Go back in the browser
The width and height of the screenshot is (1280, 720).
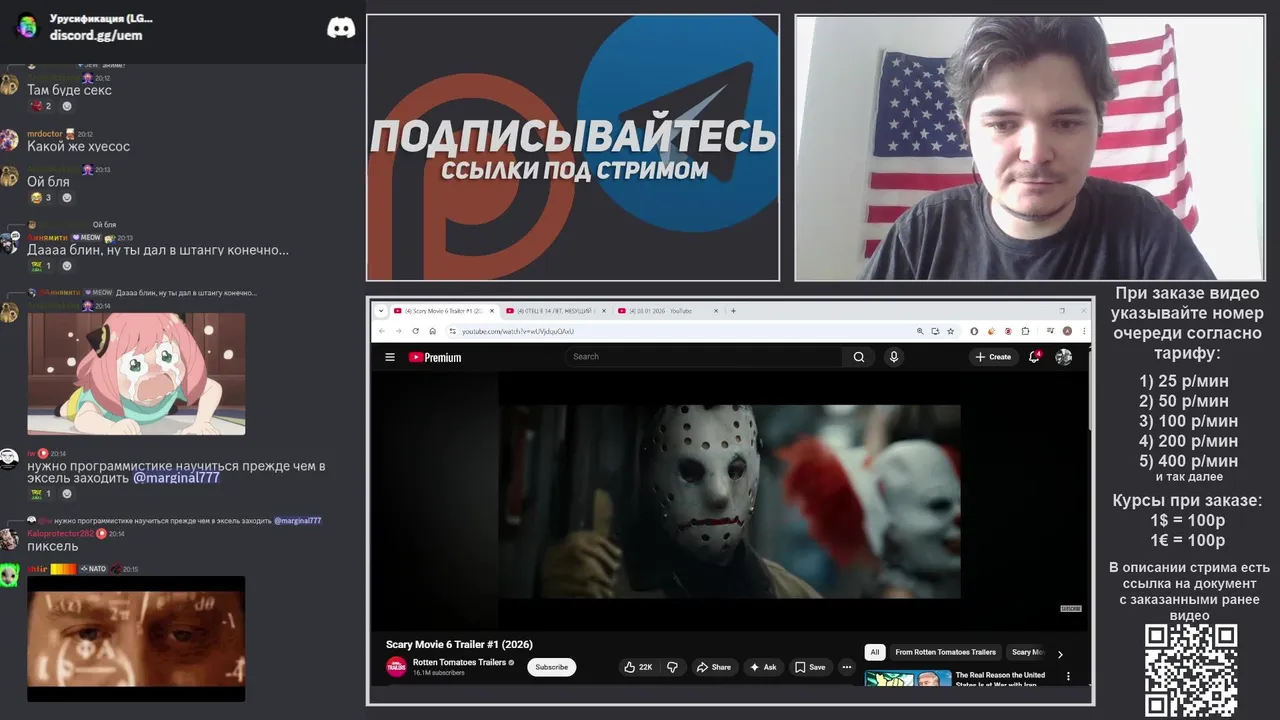[x=381, y=331]
